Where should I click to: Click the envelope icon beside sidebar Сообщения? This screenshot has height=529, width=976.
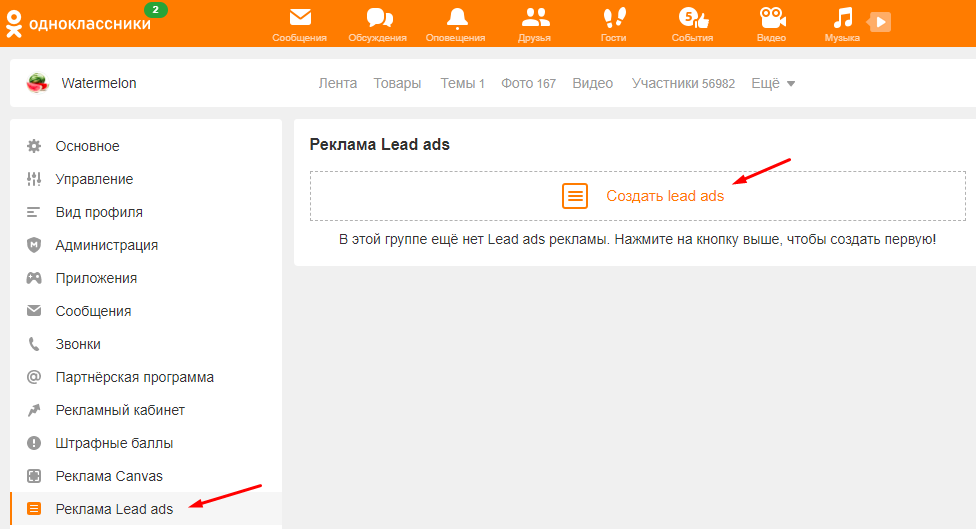pos(34,311)
